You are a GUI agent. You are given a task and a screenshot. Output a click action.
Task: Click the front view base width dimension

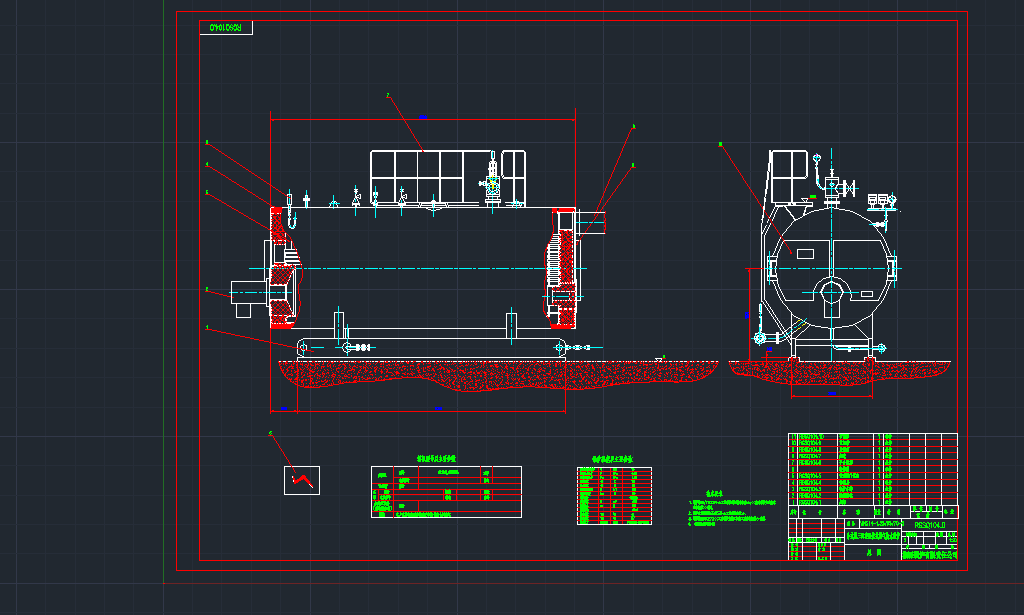click(829, 394)
